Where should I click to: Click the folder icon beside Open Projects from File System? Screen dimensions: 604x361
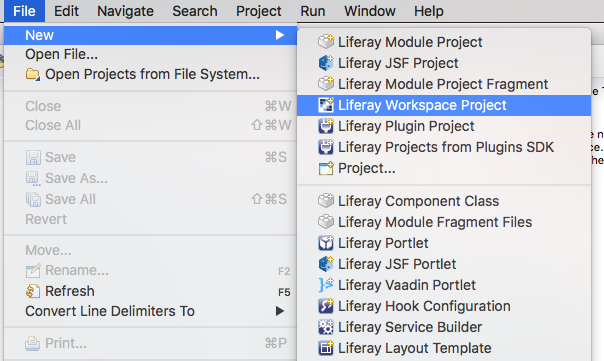pyautogui.click(x=33, y=74)
